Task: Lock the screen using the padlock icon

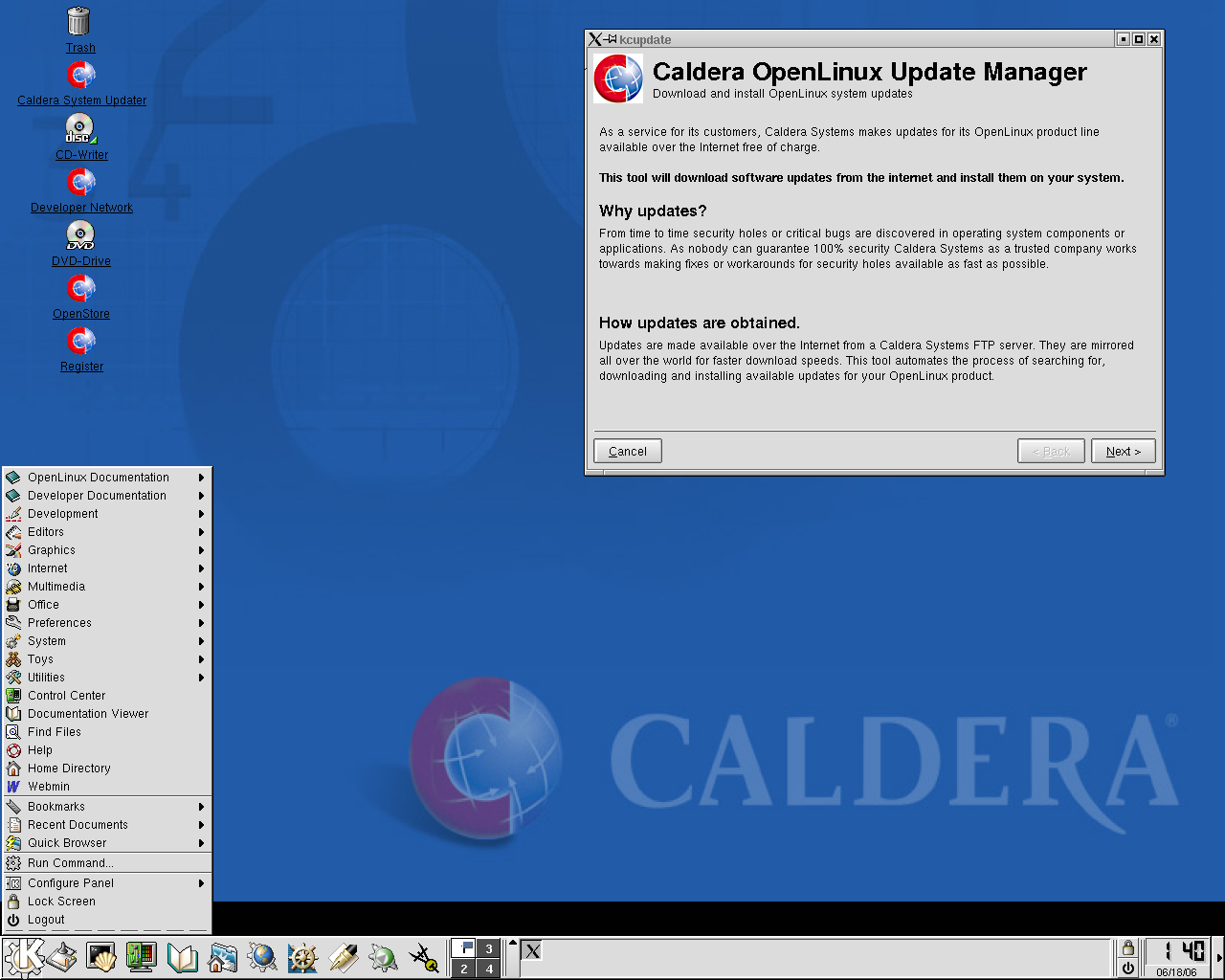Action: tap(1127, 947)
